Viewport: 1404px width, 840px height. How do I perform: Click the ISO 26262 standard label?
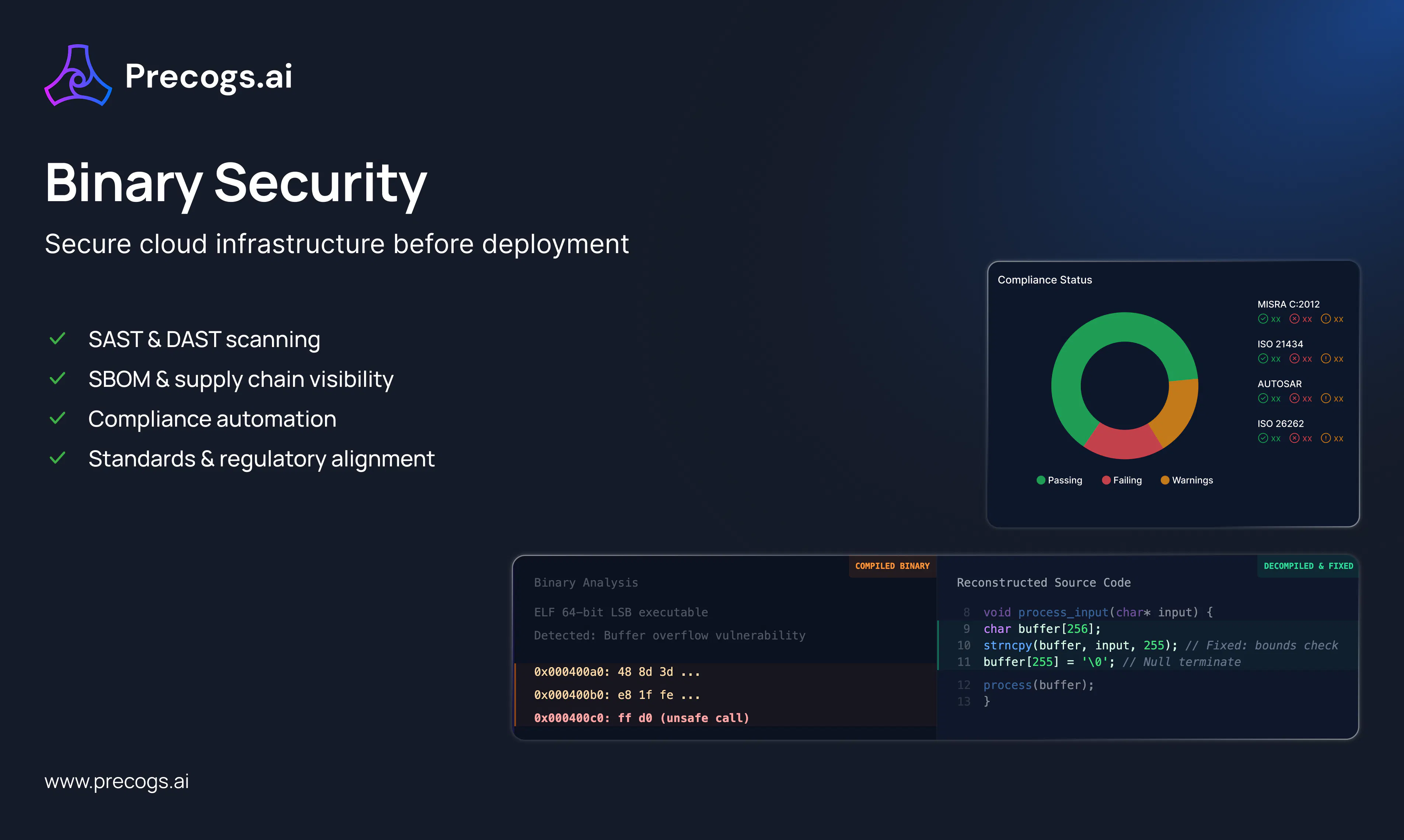[1281, 423]
